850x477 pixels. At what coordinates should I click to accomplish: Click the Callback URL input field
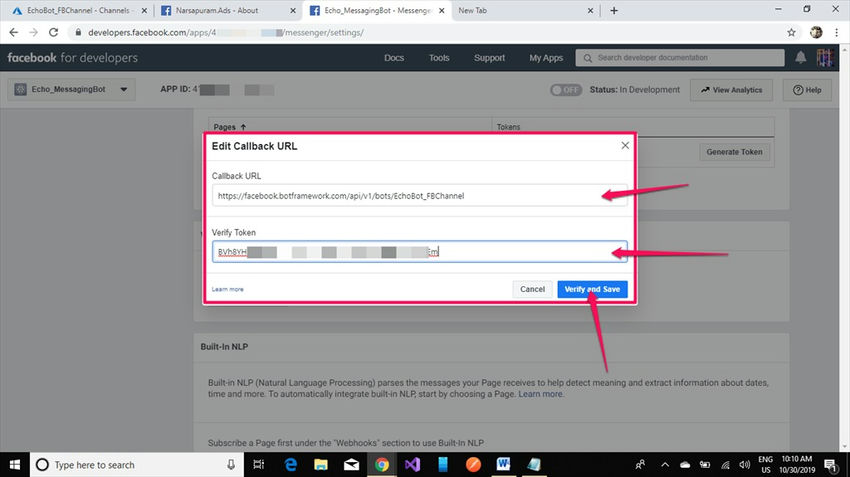click(x=420, y=196)
